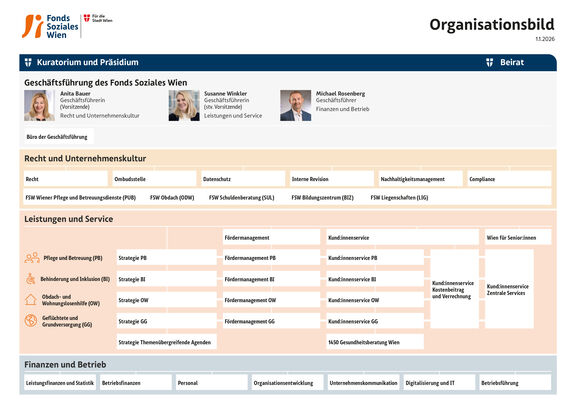Click the Strategie OW box

coord(166,300)
